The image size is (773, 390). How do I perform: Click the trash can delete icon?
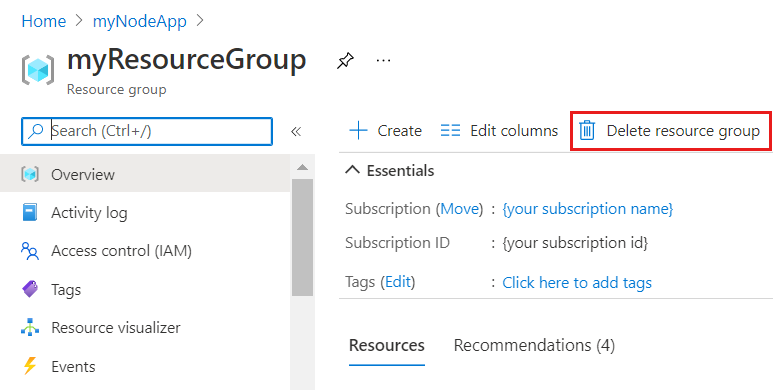click(587, 131)
